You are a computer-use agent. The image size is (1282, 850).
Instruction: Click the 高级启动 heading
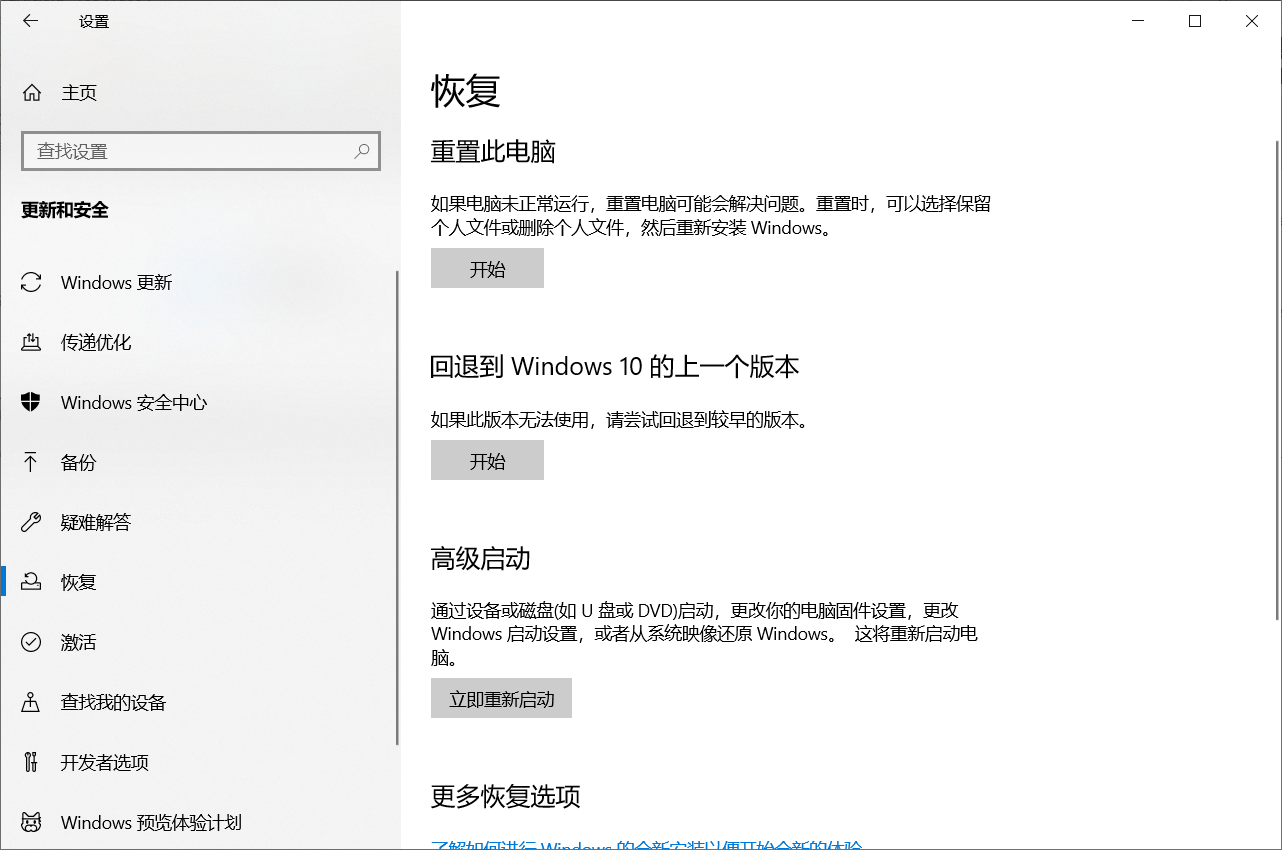pyautogui.click(x=480, y=558)
